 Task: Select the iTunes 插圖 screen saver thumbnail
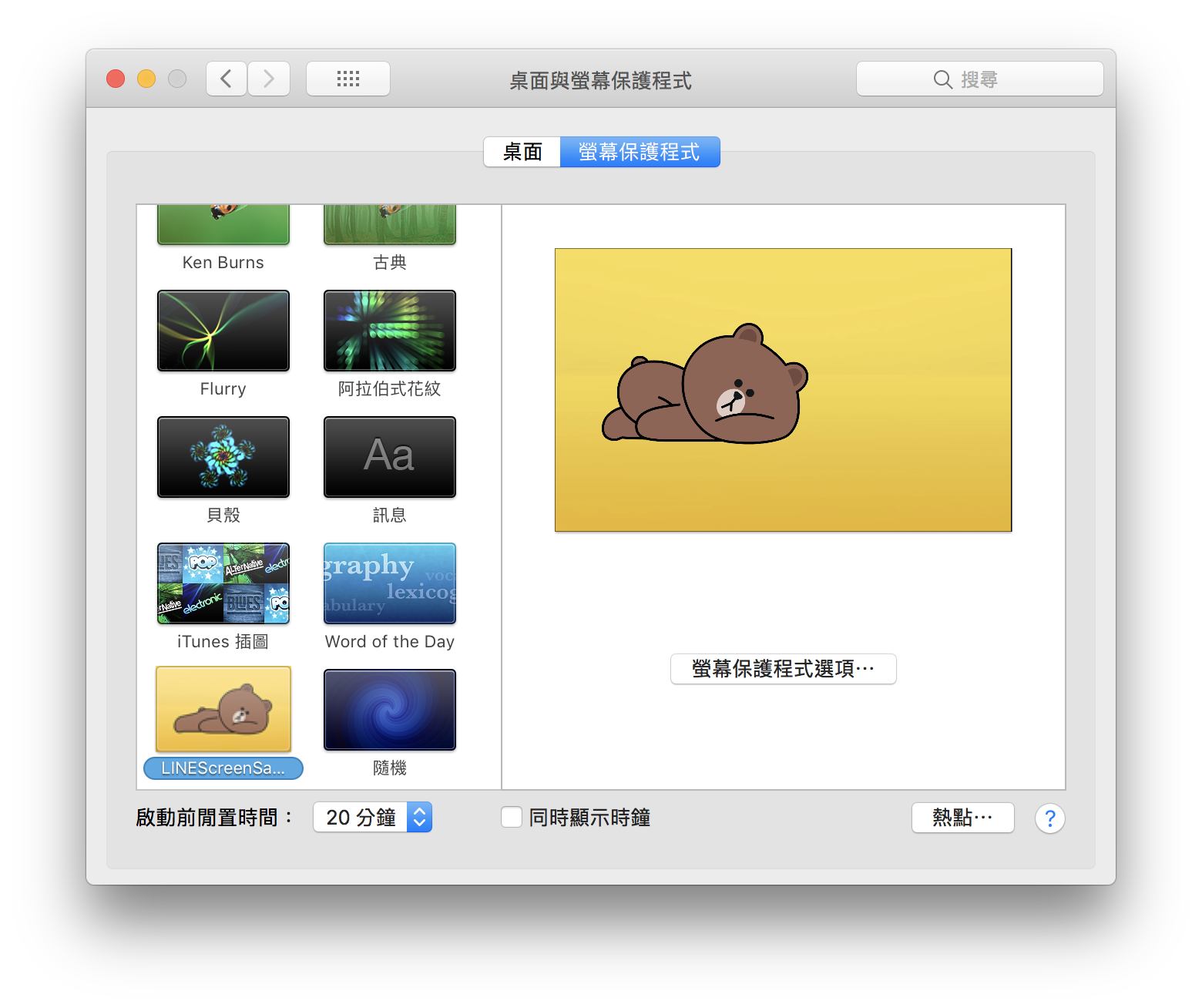(x=223, y=583)
